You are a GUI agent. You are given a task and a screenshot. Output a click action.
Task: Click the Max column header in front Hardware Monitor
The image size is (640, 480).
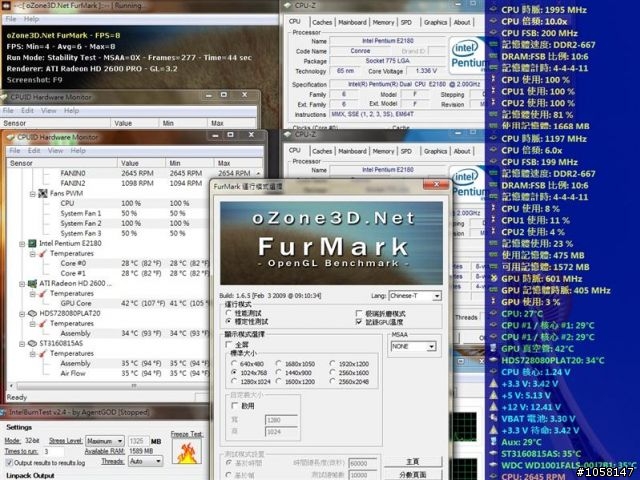click(239, 163)
